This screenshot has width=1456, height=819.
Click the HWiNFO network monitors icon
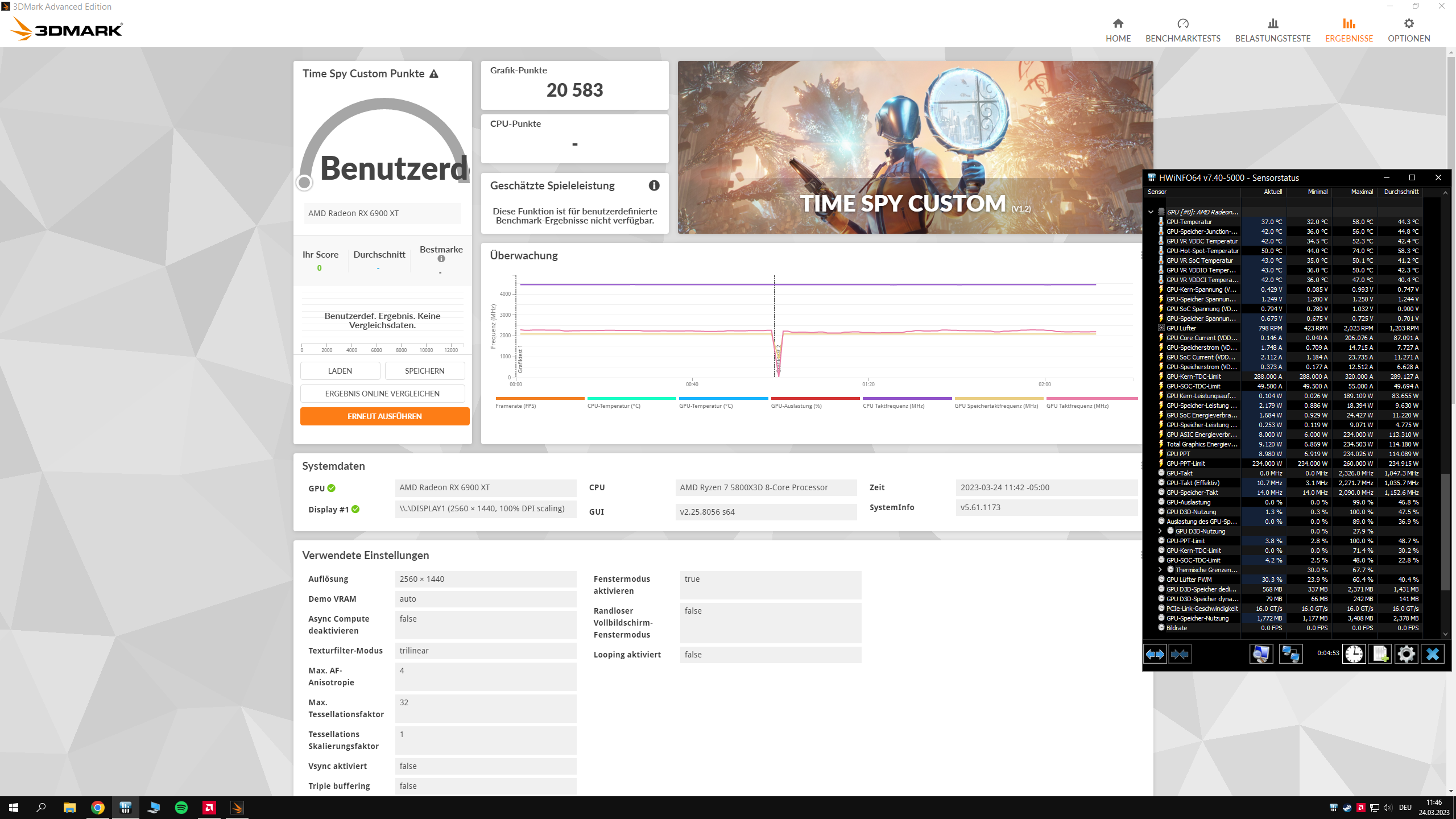(1290, 654)
